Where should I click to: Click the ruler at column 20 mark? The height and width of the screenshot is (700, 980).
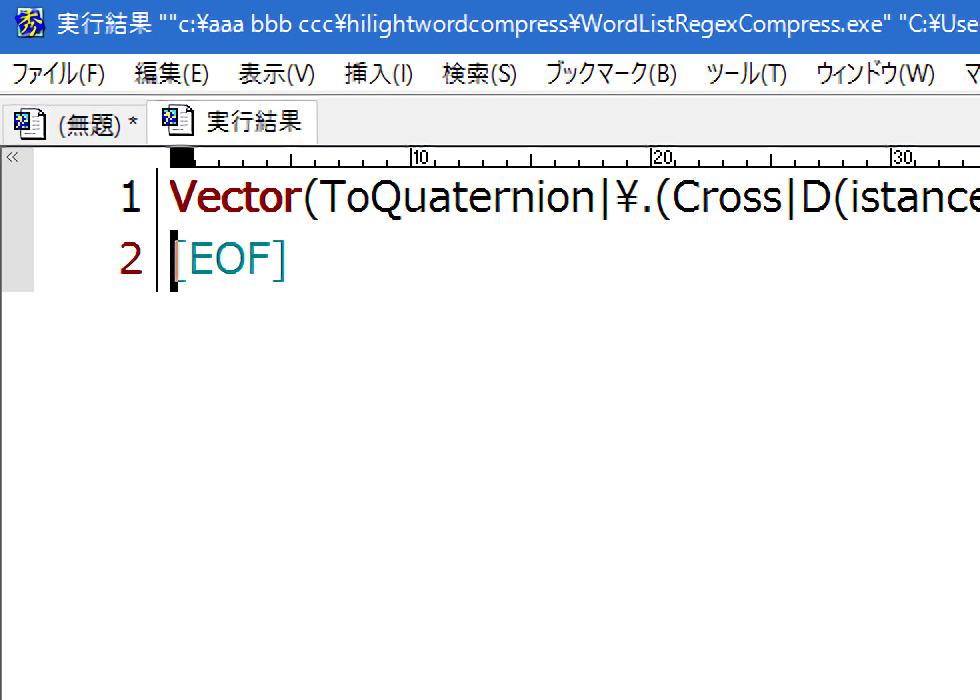pos(653,158)
